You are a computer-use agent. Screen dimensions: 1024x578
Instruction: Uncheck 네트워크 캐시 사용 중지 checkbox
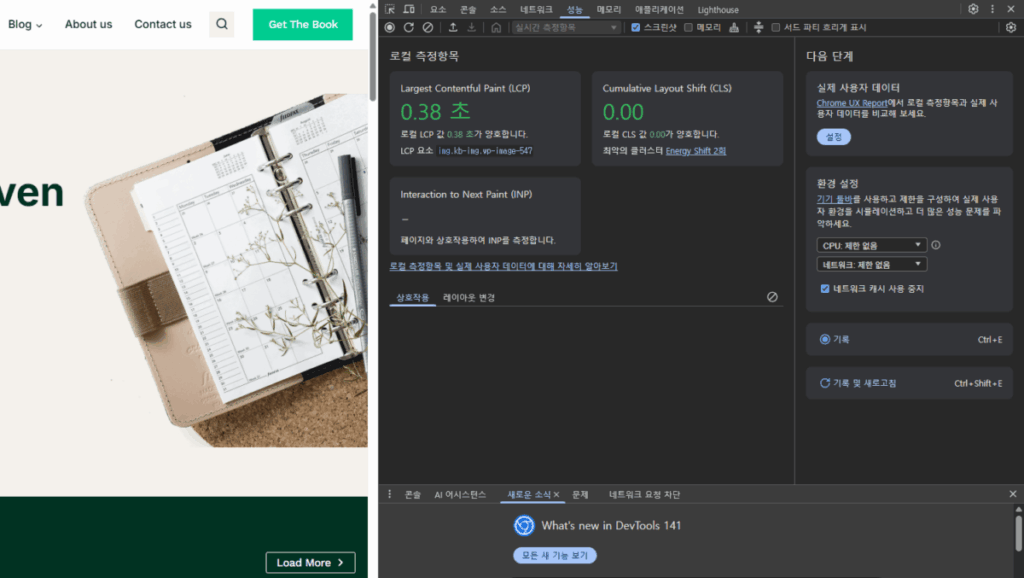[x=824, y=288]
